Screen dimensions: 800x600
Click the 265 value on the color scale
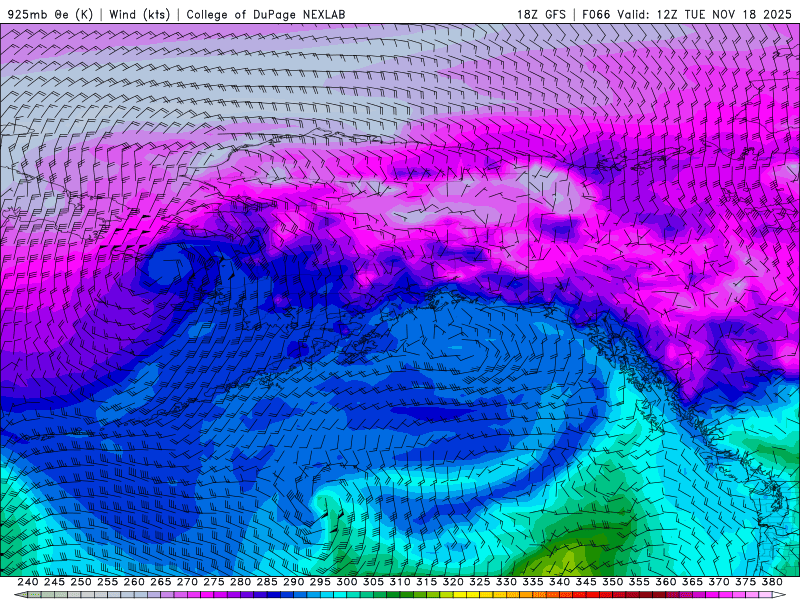(160, 582)
